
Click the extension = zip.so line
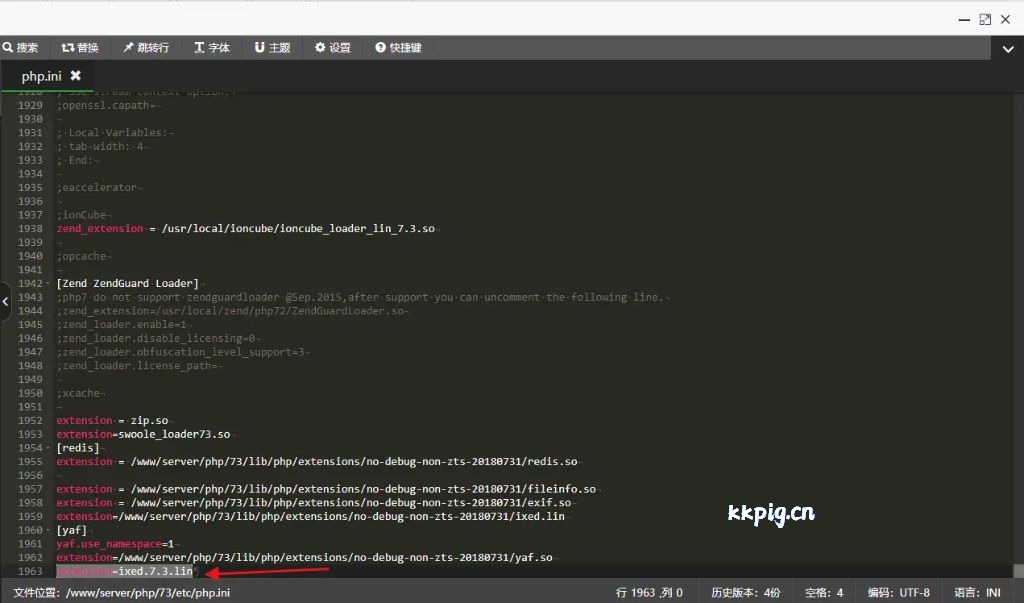pyautogui.click(x=112, y=421)
